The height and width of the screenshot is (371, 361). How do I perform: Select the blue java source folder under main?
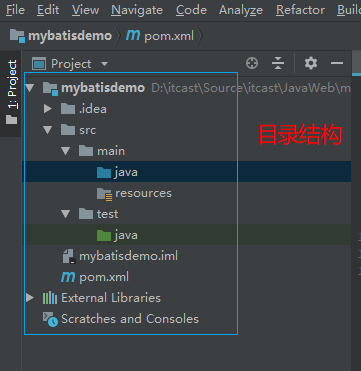tap(187, 172)
